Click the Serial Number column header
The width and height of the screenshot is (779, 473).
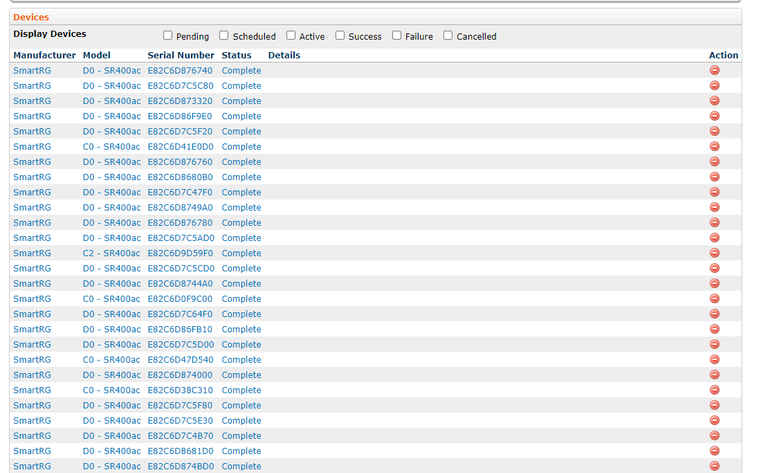[x=181, y=55]
